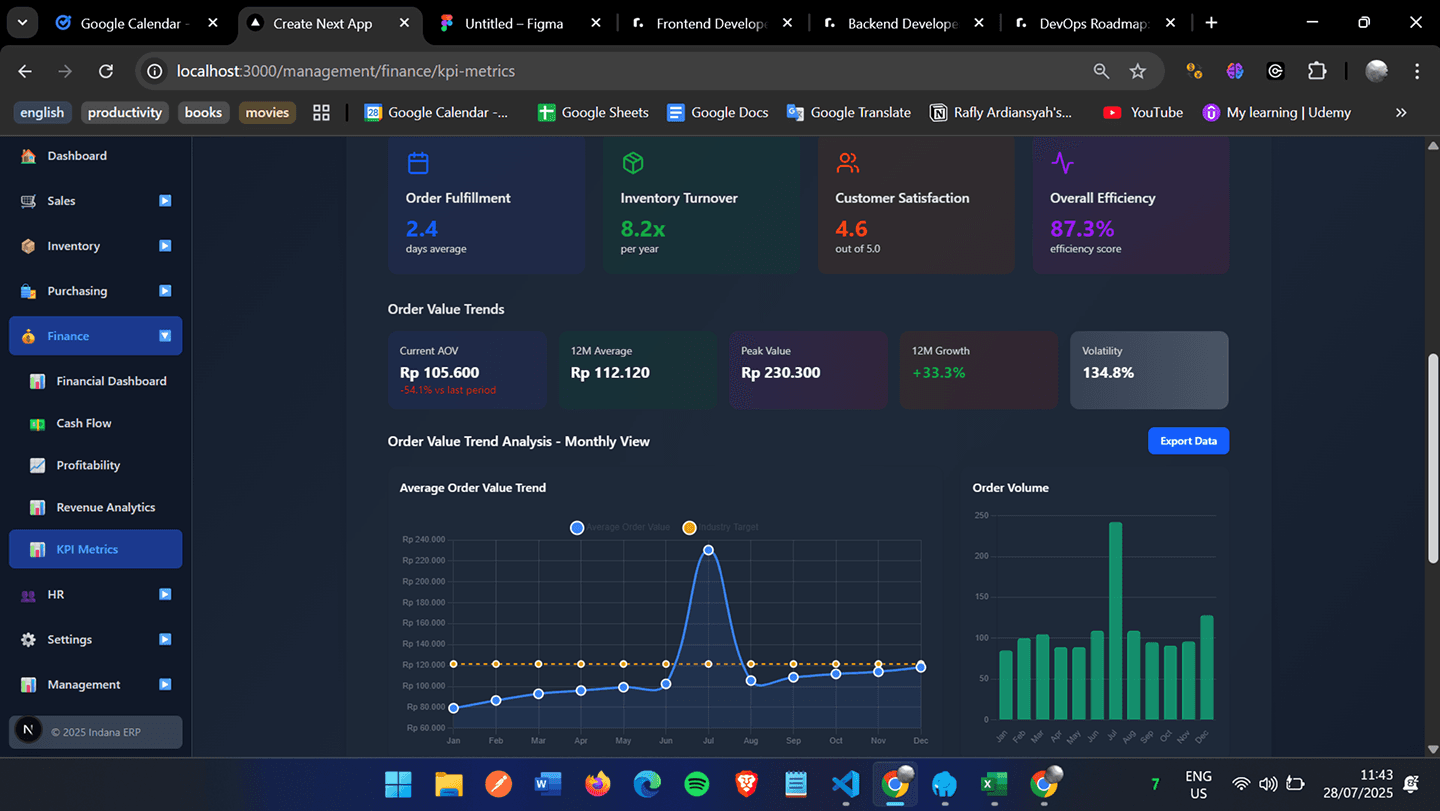Click the Inventory box icon
Viewport: 1440px width, 811px height.
pyautogui.click(x=28, y=246)
